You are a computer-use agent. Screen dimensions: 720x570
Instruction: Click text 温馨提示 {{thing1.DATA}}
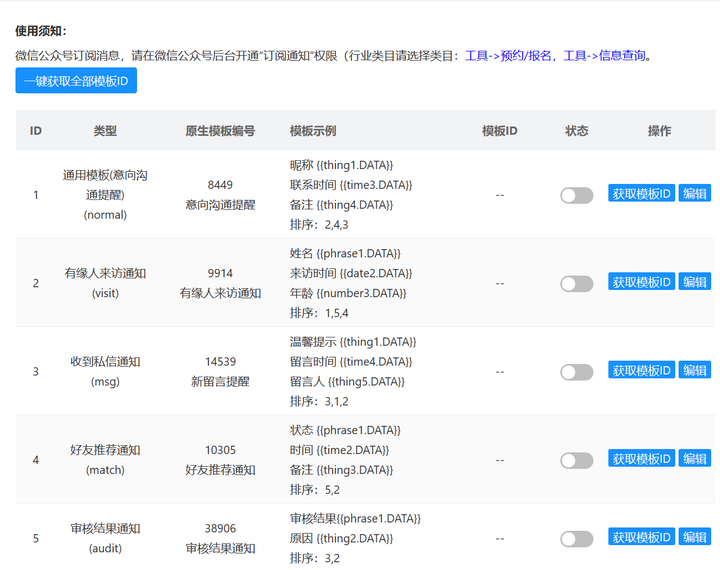click(353, 342)
